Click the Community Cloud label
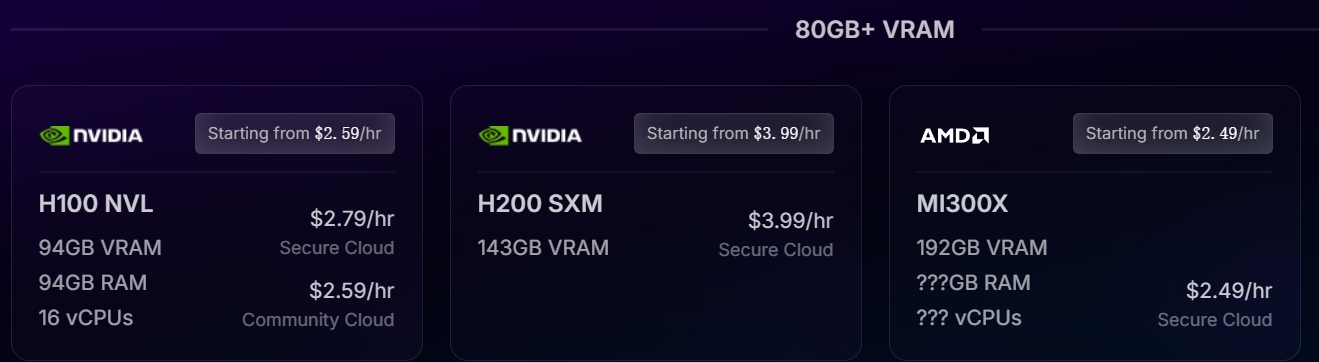 coord(318,320)
